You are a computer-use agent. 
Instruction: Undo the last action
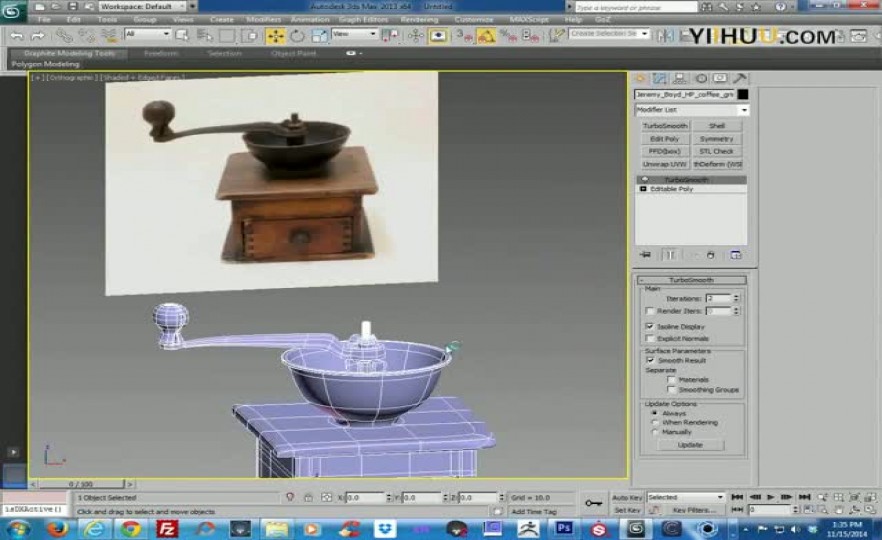pyautogui.click(x=17, y=37)
